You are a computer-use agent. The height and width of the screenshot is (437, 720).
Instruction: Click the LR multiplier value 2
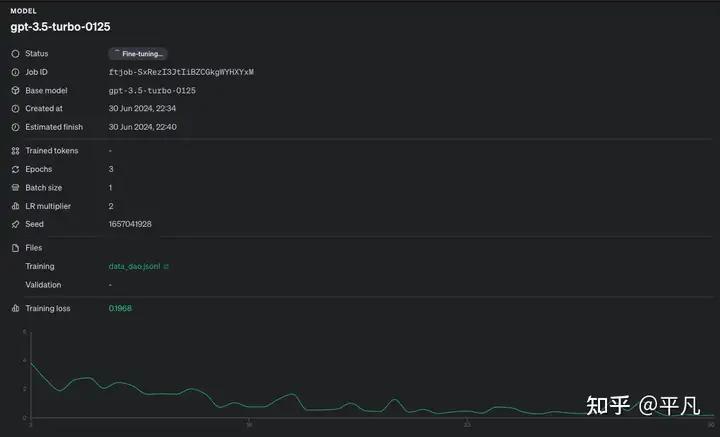[x=111, y=206]
